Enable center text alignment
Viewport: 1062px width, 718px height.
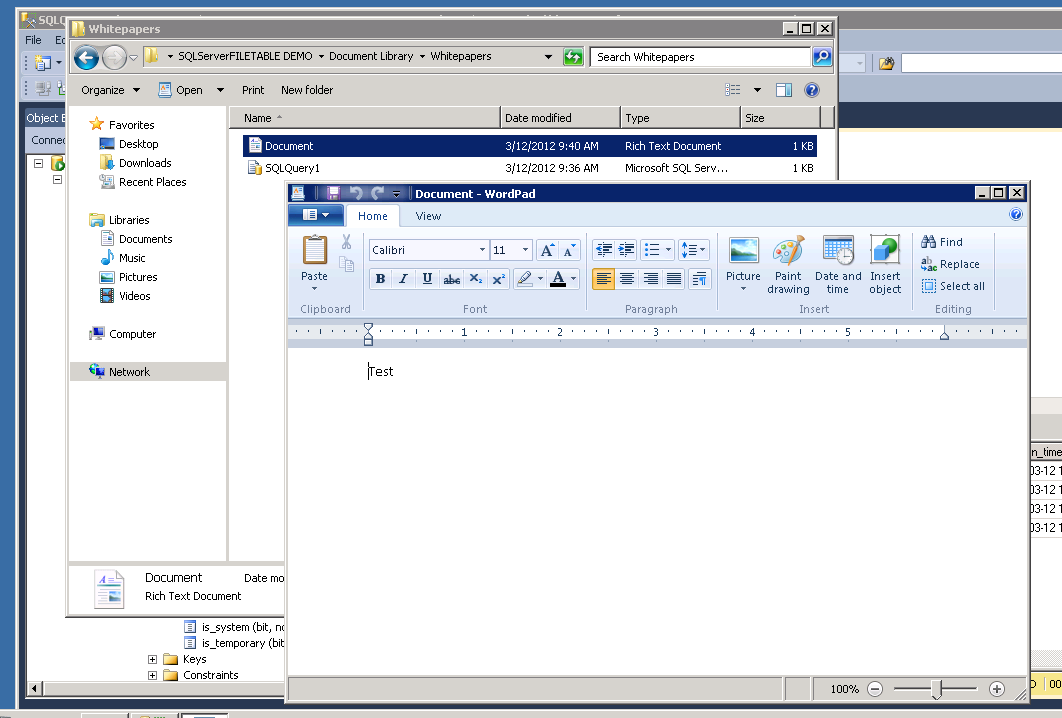click(627, 279)
